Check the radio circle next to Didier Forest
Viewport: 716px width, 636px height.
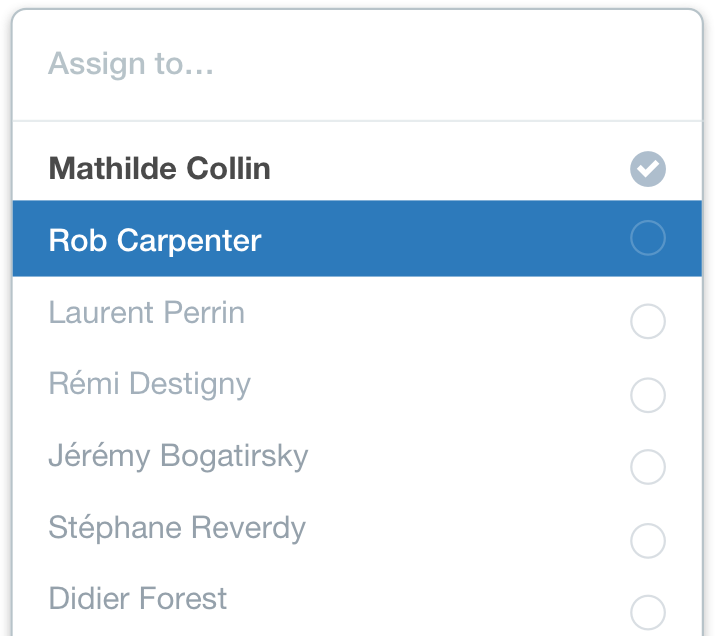click(648, 611)
